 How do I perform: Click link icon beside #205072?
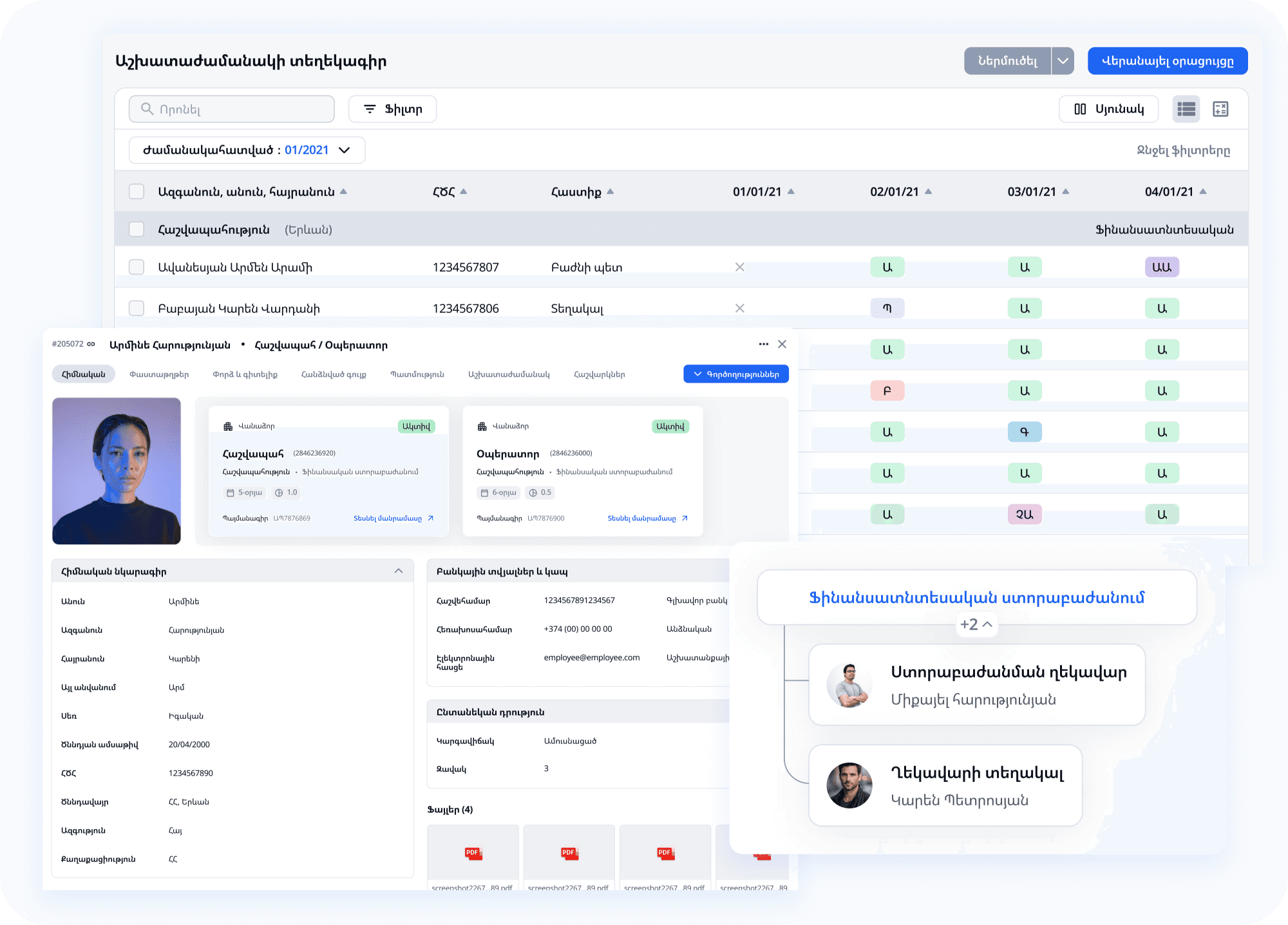[91, 344]
